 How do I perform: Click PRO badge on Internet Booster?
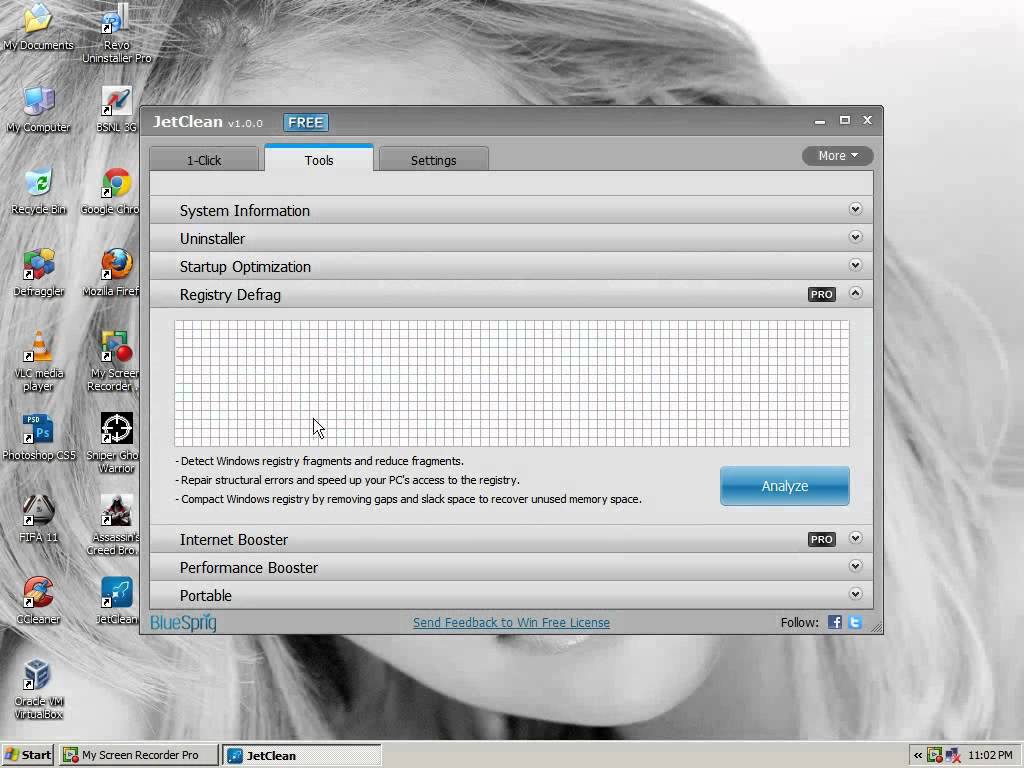tap(822, 539)
